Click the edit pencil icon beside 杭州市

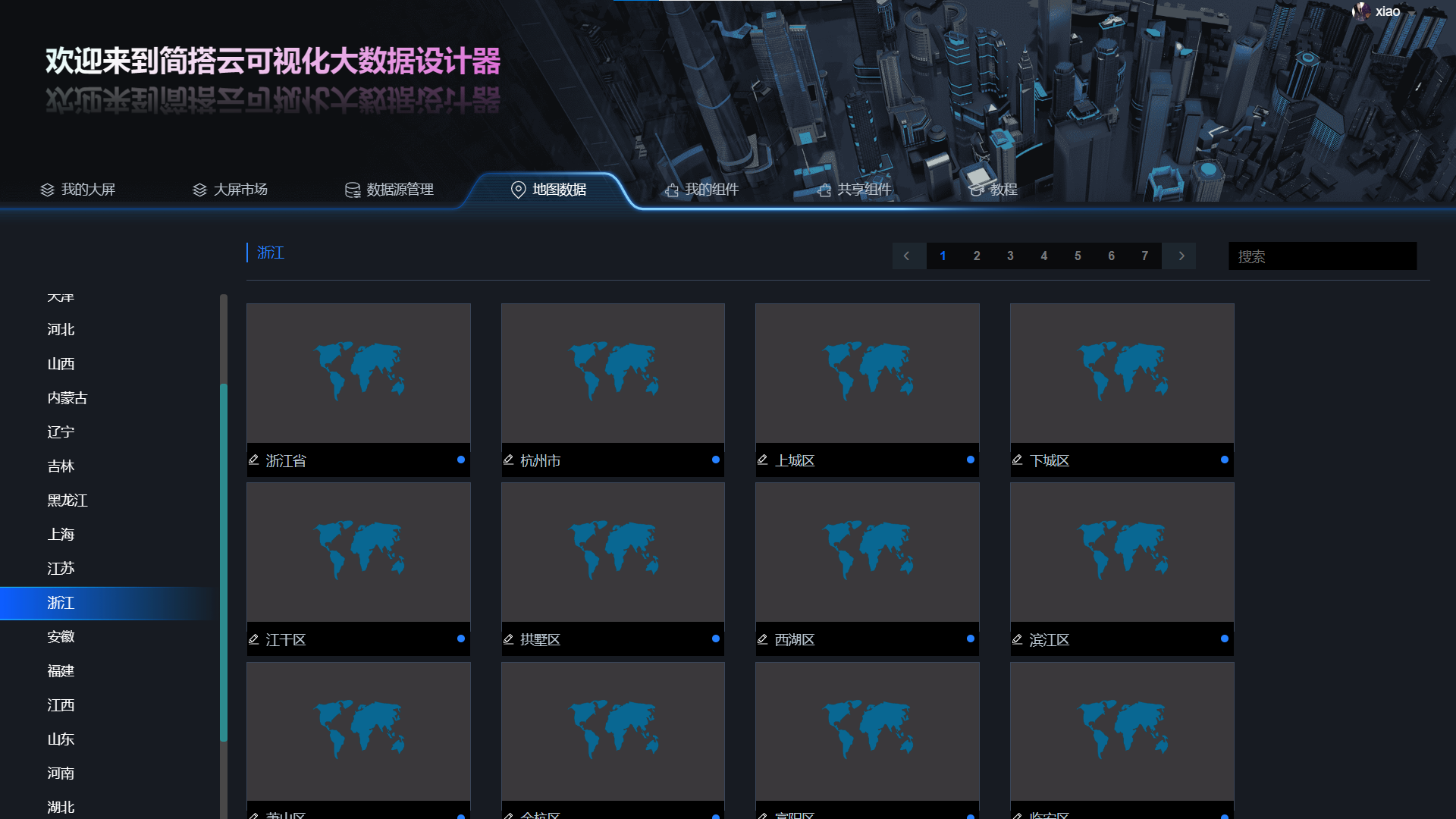click(509, 460)
